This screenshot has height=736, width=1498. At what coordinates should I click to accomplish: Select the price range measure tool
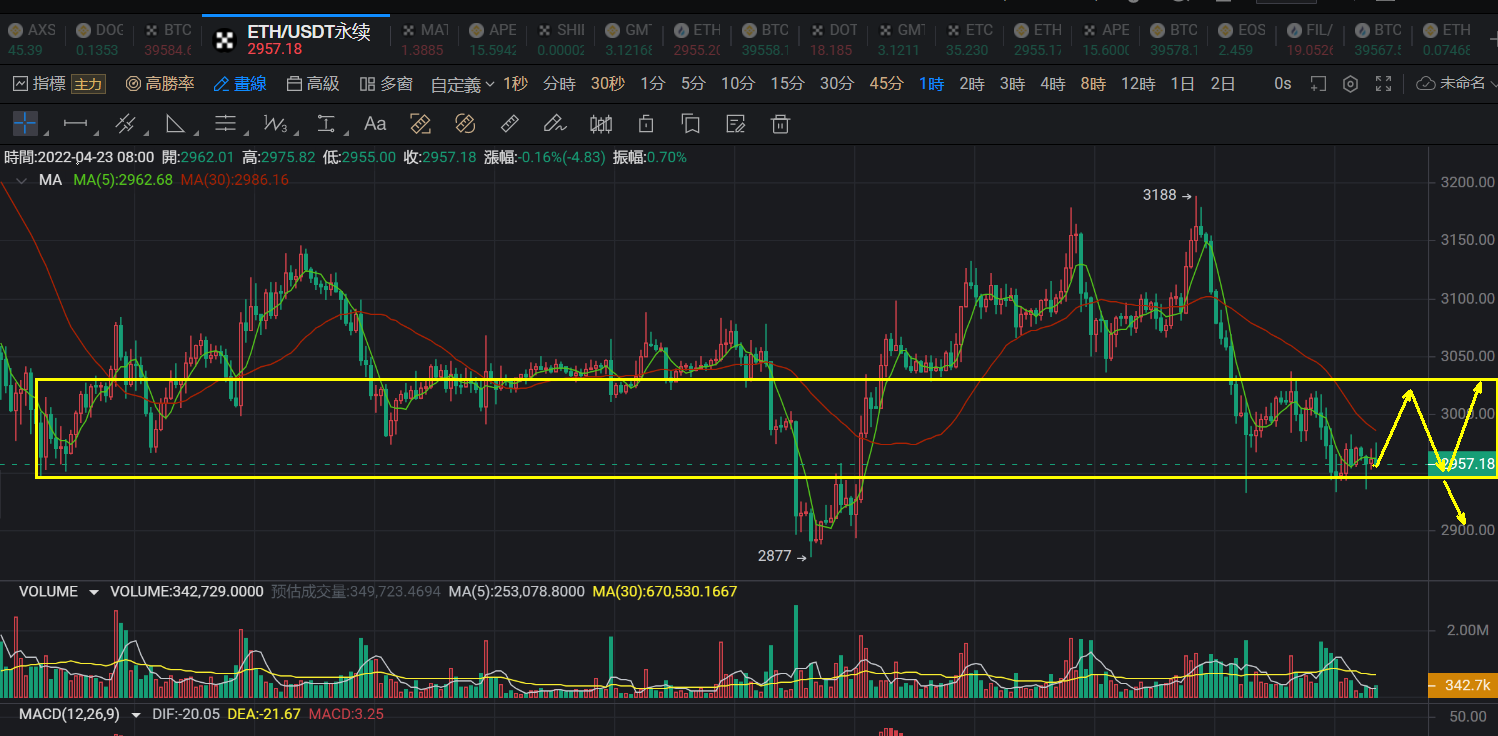[x=325, y=124]
